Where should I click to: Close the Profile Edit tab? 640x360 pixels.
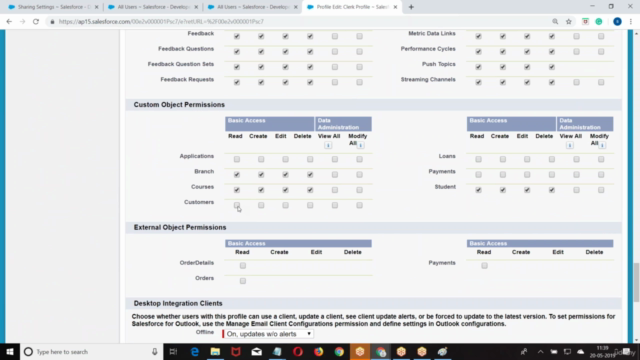(x=395, y=7)
